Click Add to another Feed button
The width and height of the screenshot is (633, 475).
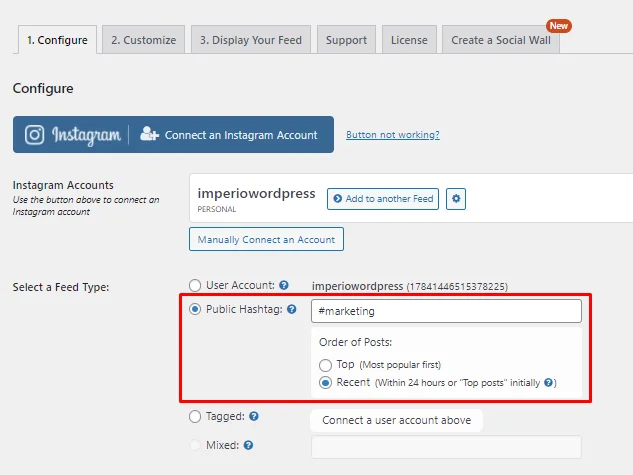tap(383, 199)
